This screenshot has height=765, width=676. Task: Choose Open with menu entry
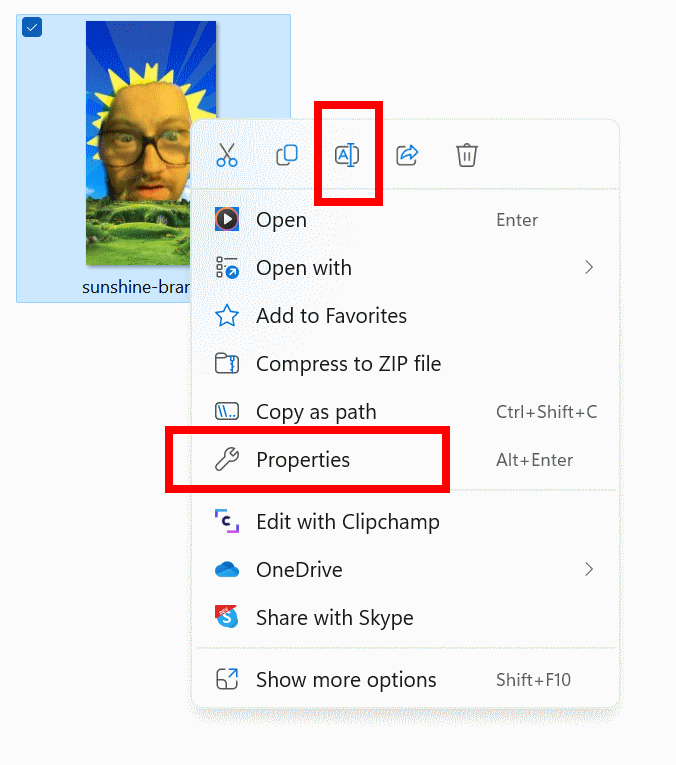point(405,267)
